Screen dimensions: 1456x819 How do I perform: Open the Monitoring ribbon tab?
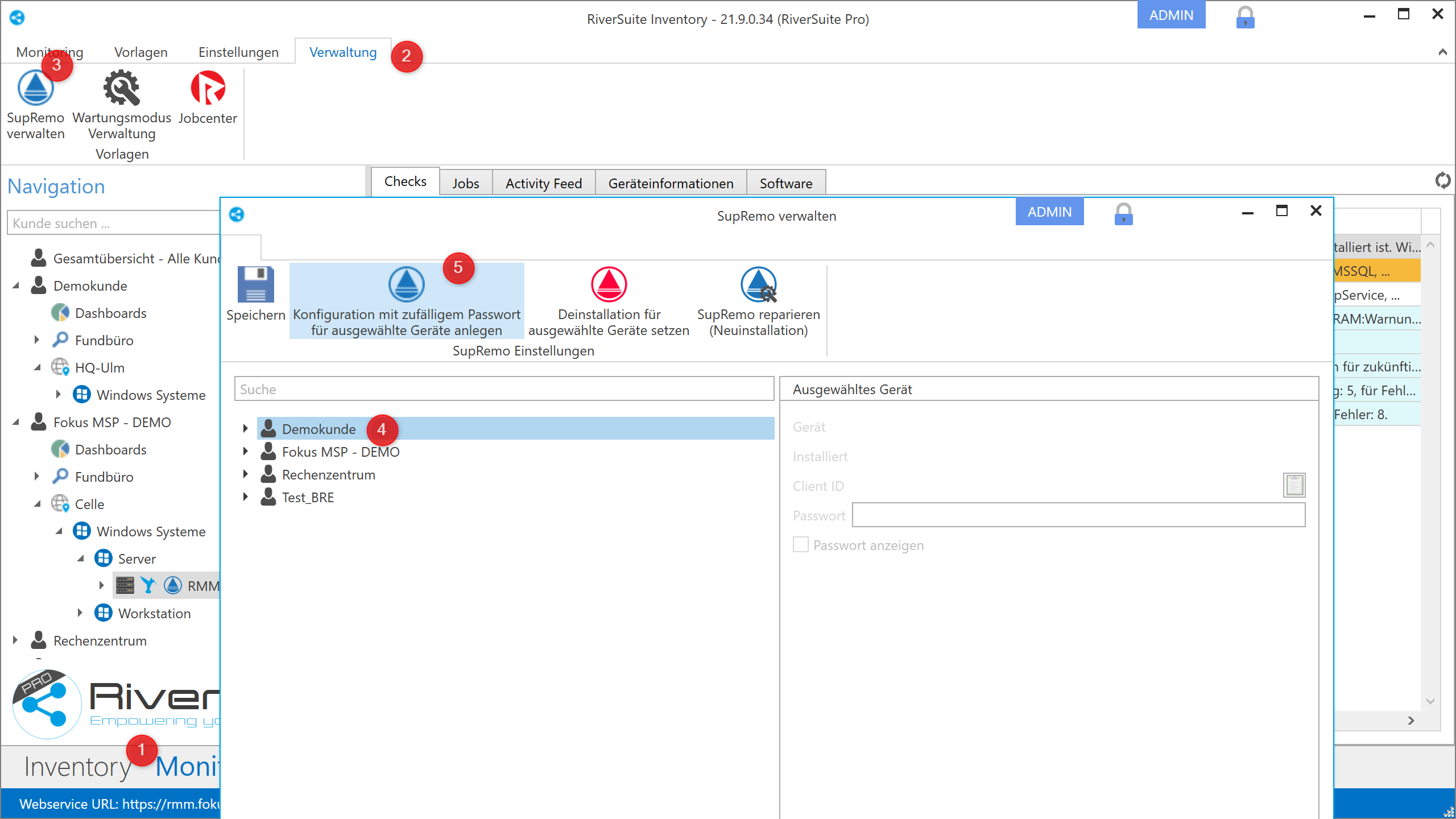point(49,52)
